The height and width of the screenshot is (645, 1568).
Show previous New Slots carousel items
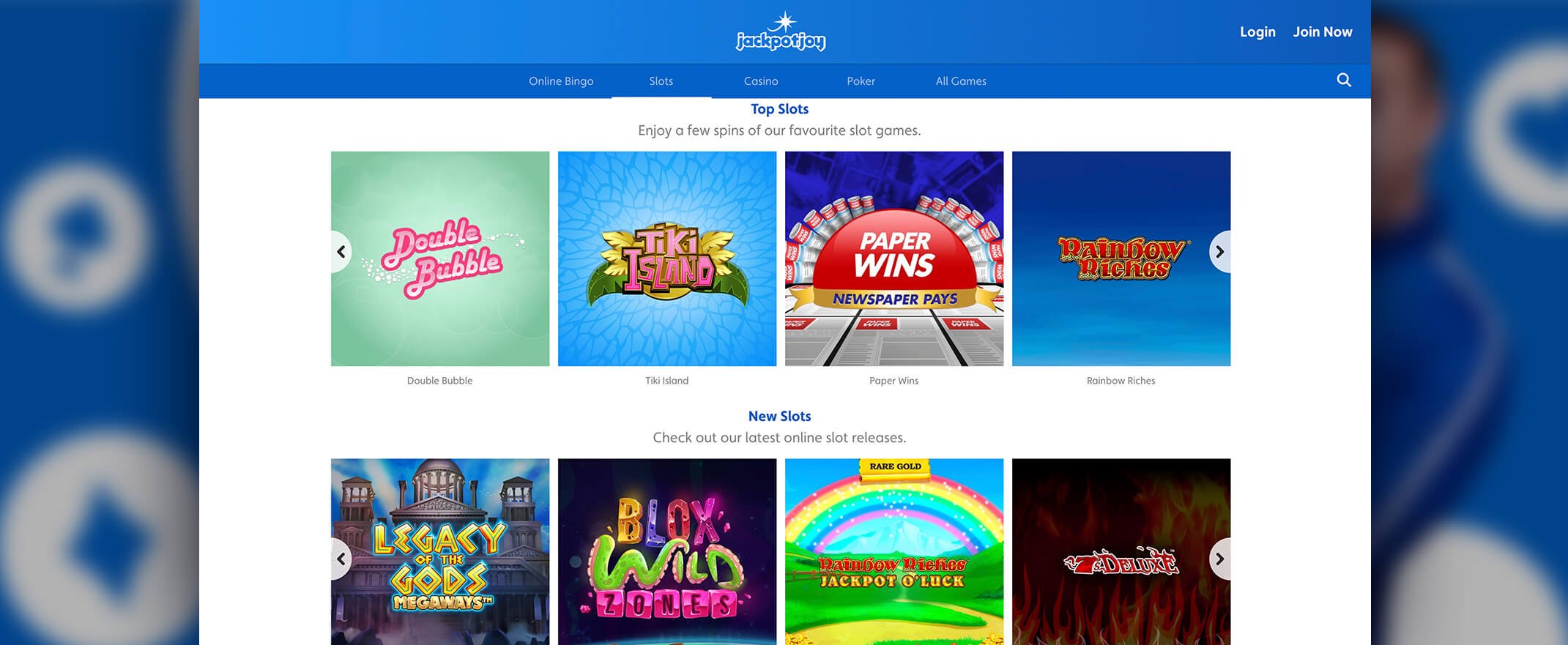341,559
